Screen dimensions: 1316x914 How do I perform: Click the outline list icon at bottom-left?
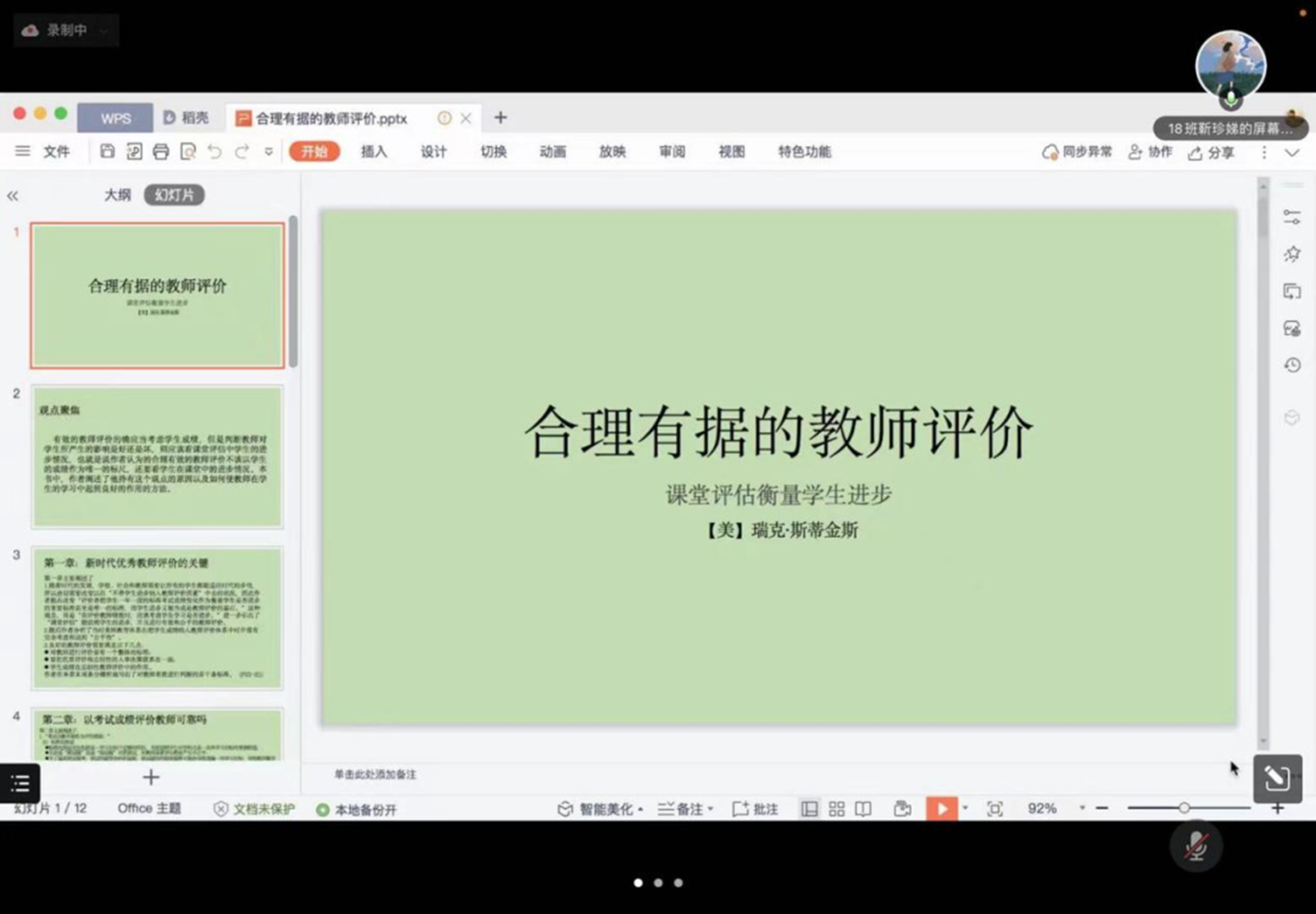coord(19,783)
